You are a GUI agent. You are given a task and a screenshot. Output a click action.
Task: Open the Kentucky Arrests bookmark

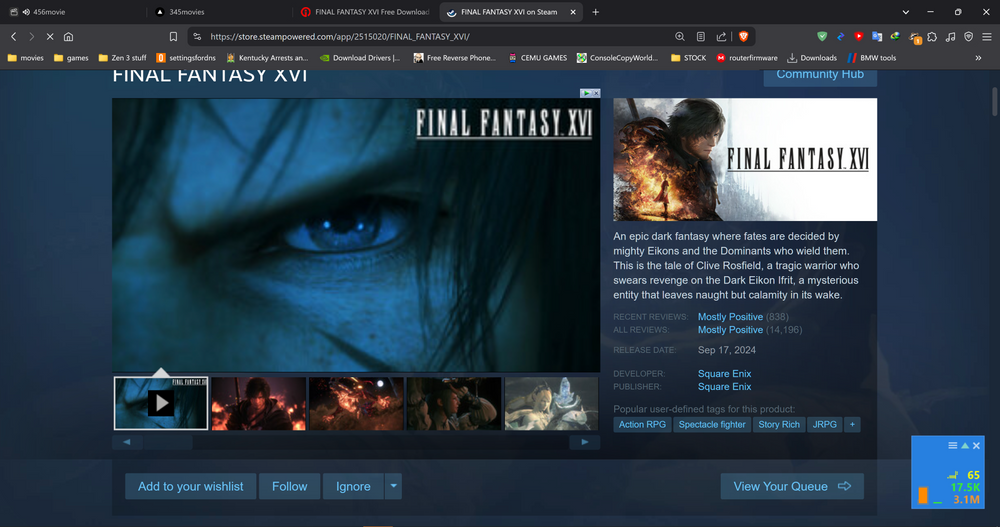pyautogui.click(x=267, y=58)
